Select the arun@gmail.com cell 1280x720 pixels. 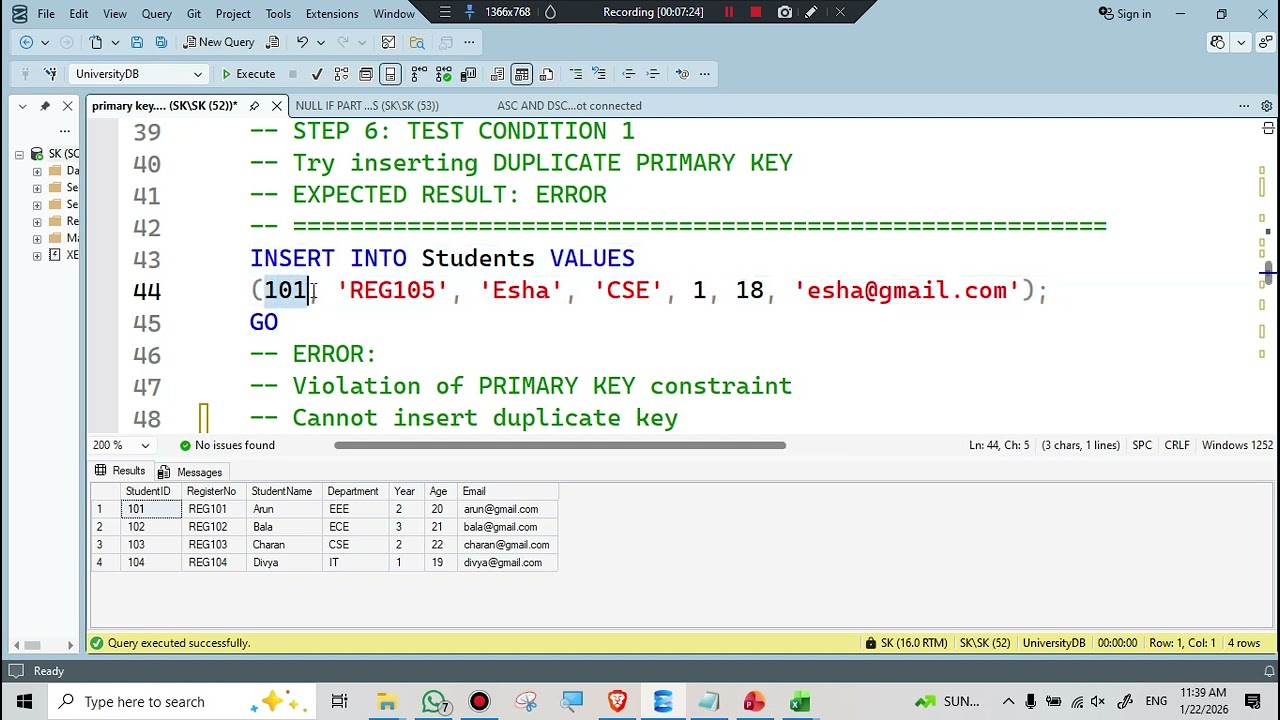(508, 509)
